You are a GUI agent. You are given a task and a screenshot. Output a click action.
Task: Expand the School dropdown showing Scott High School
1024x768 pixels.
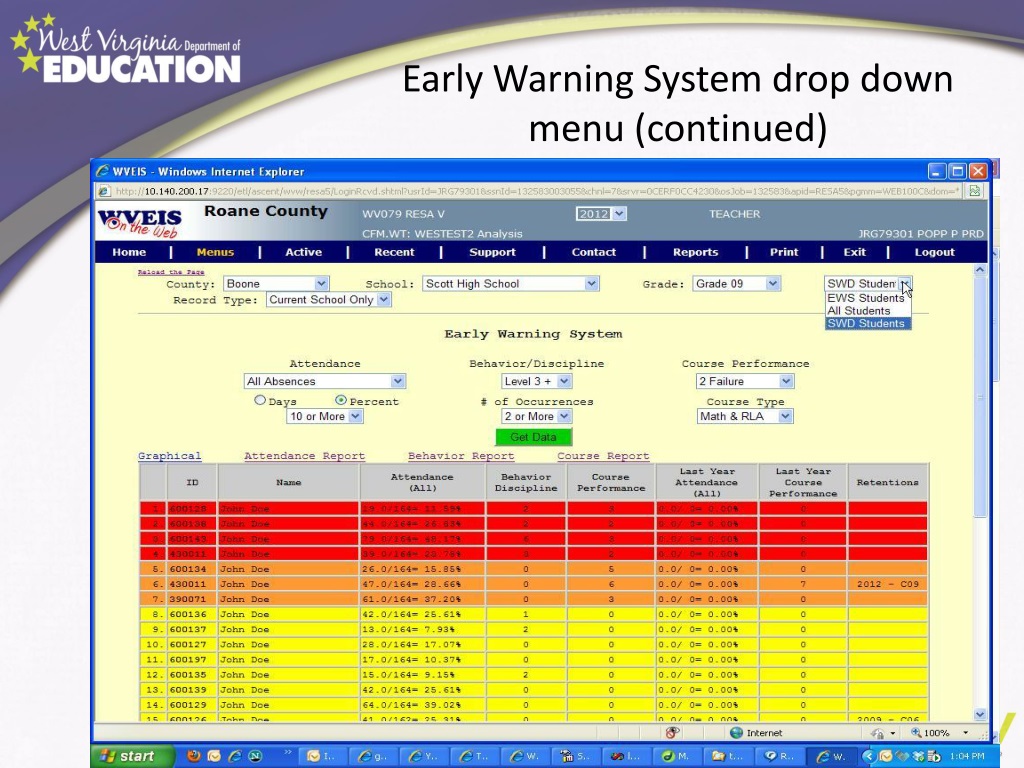511,283
